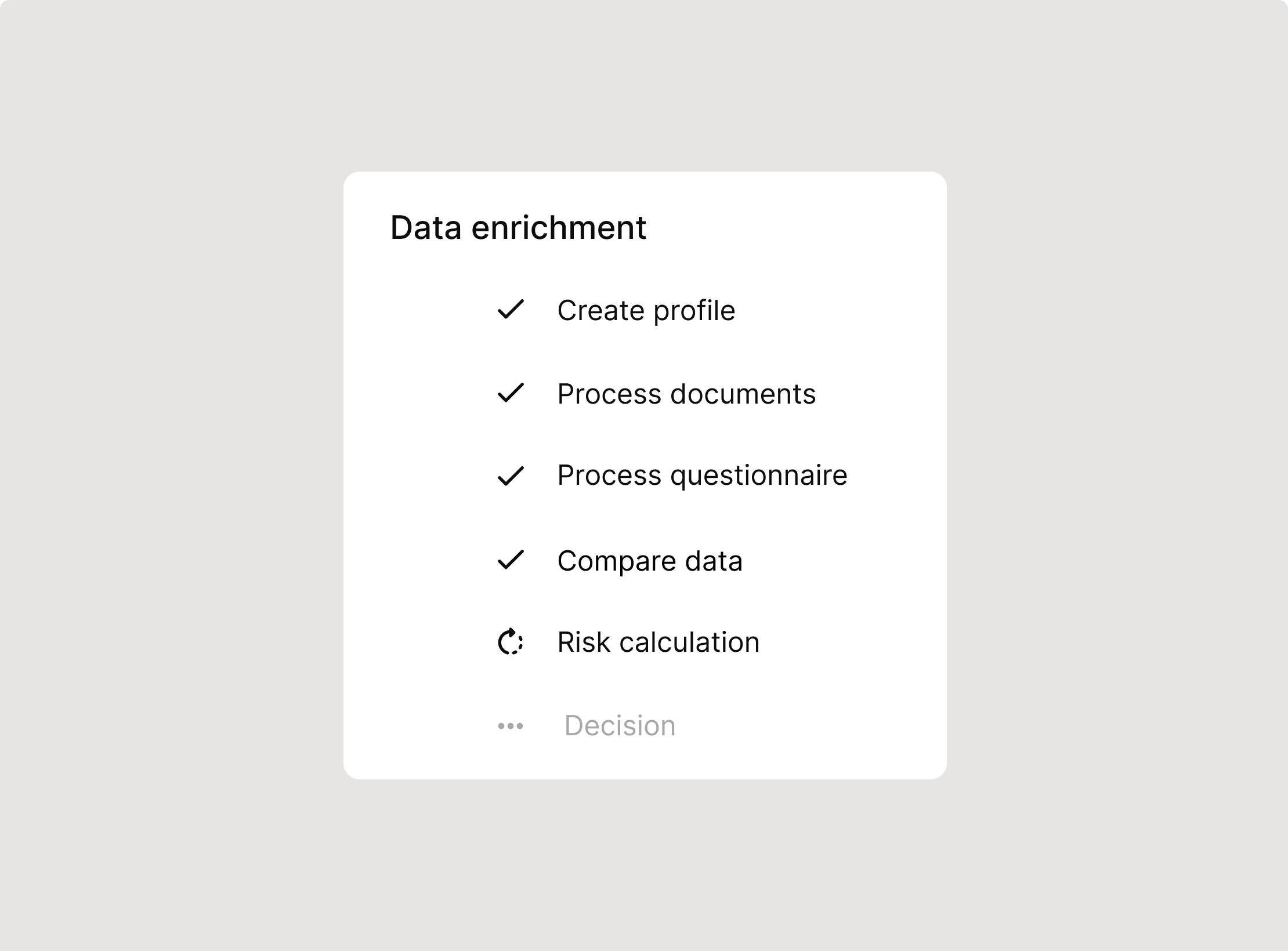
Task: Click the word questionnaire in the list
Action: (x=759, y=477)
